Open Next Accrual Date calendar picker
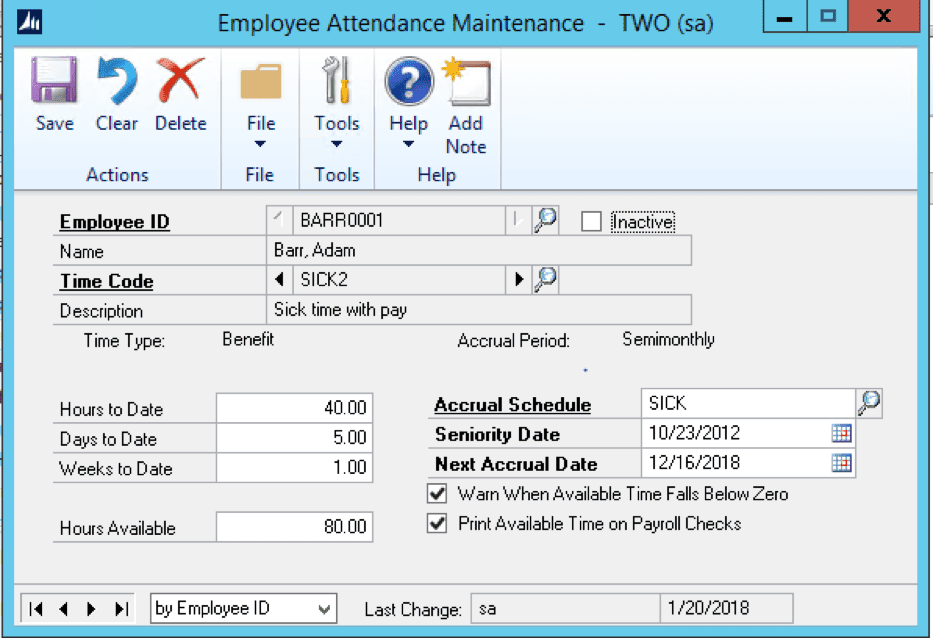933x638 pixels. pos(841,463)
